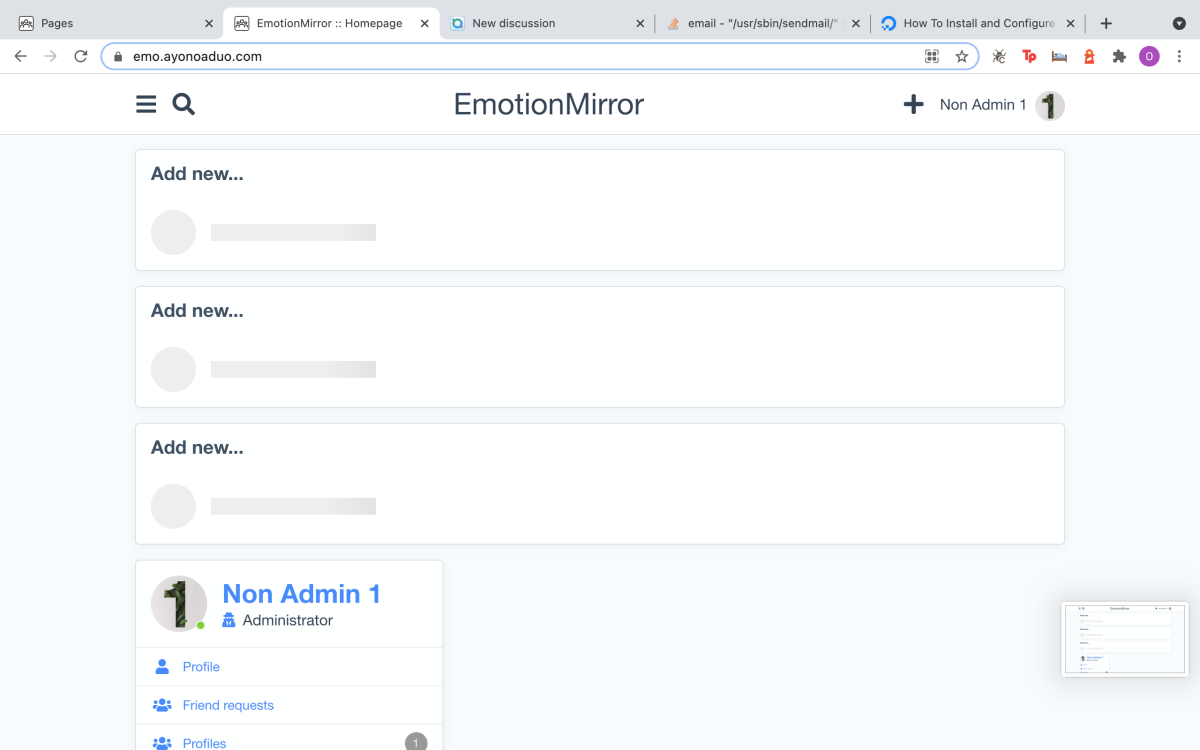This screenshot has height=750, width=1200.
Task: Click the search magnifier icon
Action: (x=184, y=104)
